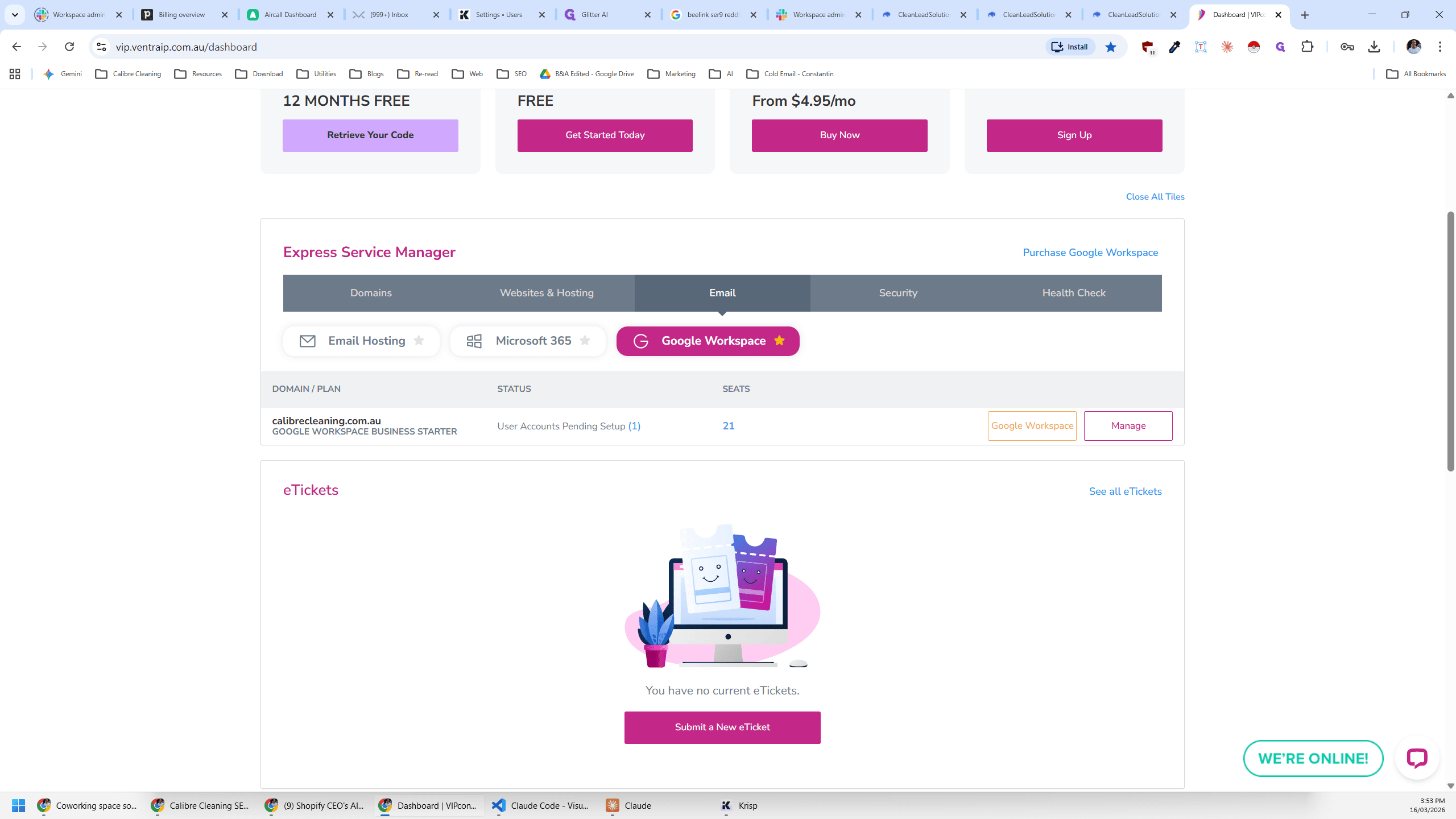The width and height of the screenshot is (1456, 819).
Task: Open the Claude taskbar app
Action: point(630,805)
